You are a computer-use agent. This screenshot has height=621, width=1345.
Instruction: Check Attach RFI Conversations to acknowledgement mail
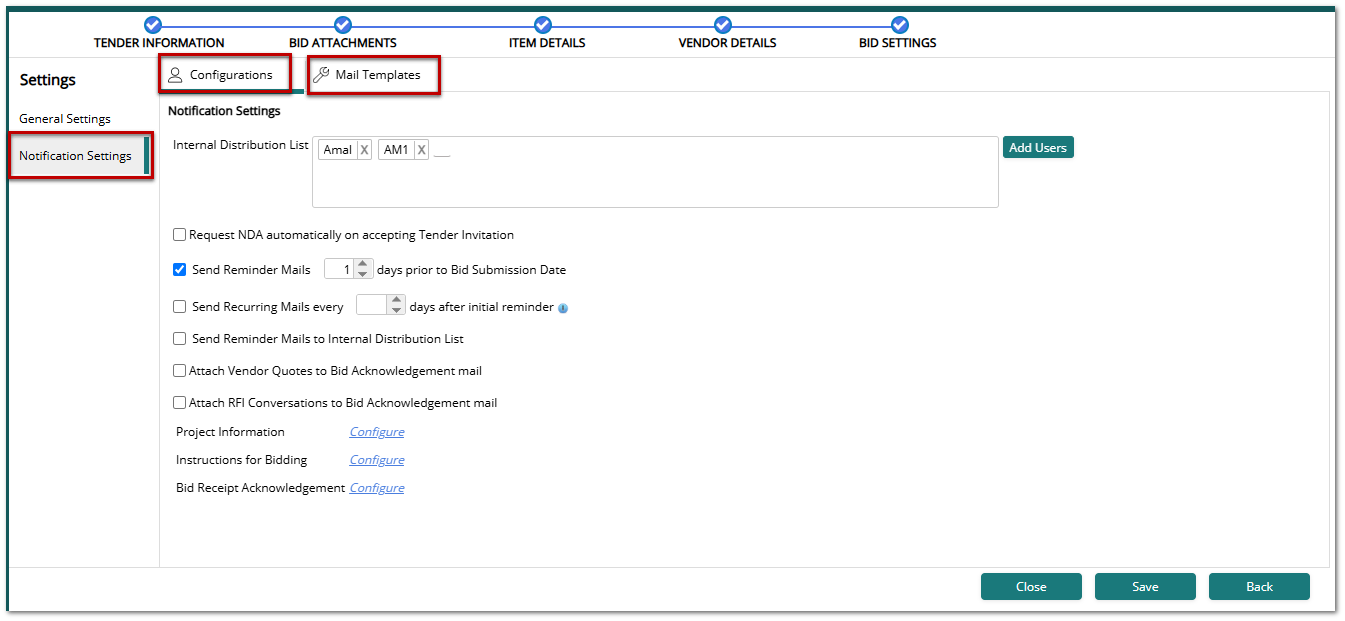[180, 403]
